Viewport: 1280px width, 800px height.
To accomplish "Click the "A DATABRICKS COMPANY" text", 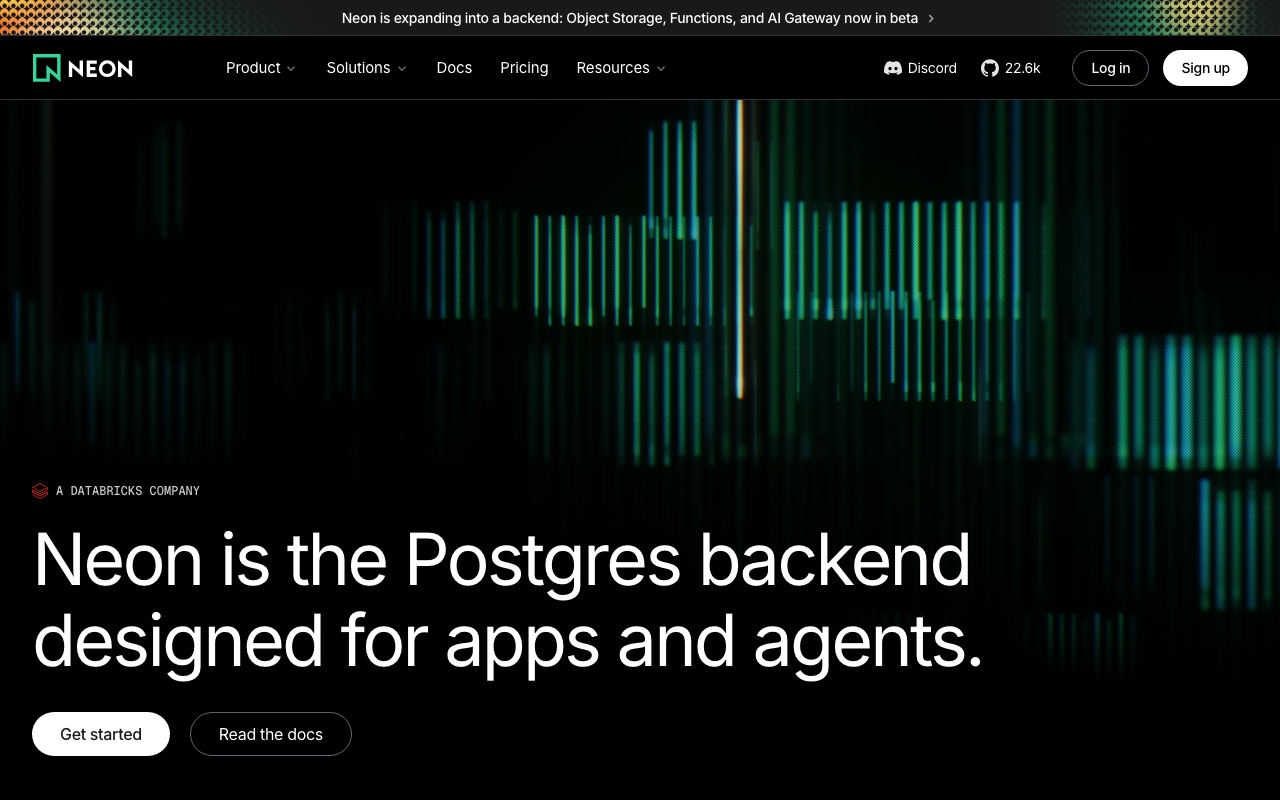I will coord(128,491).
